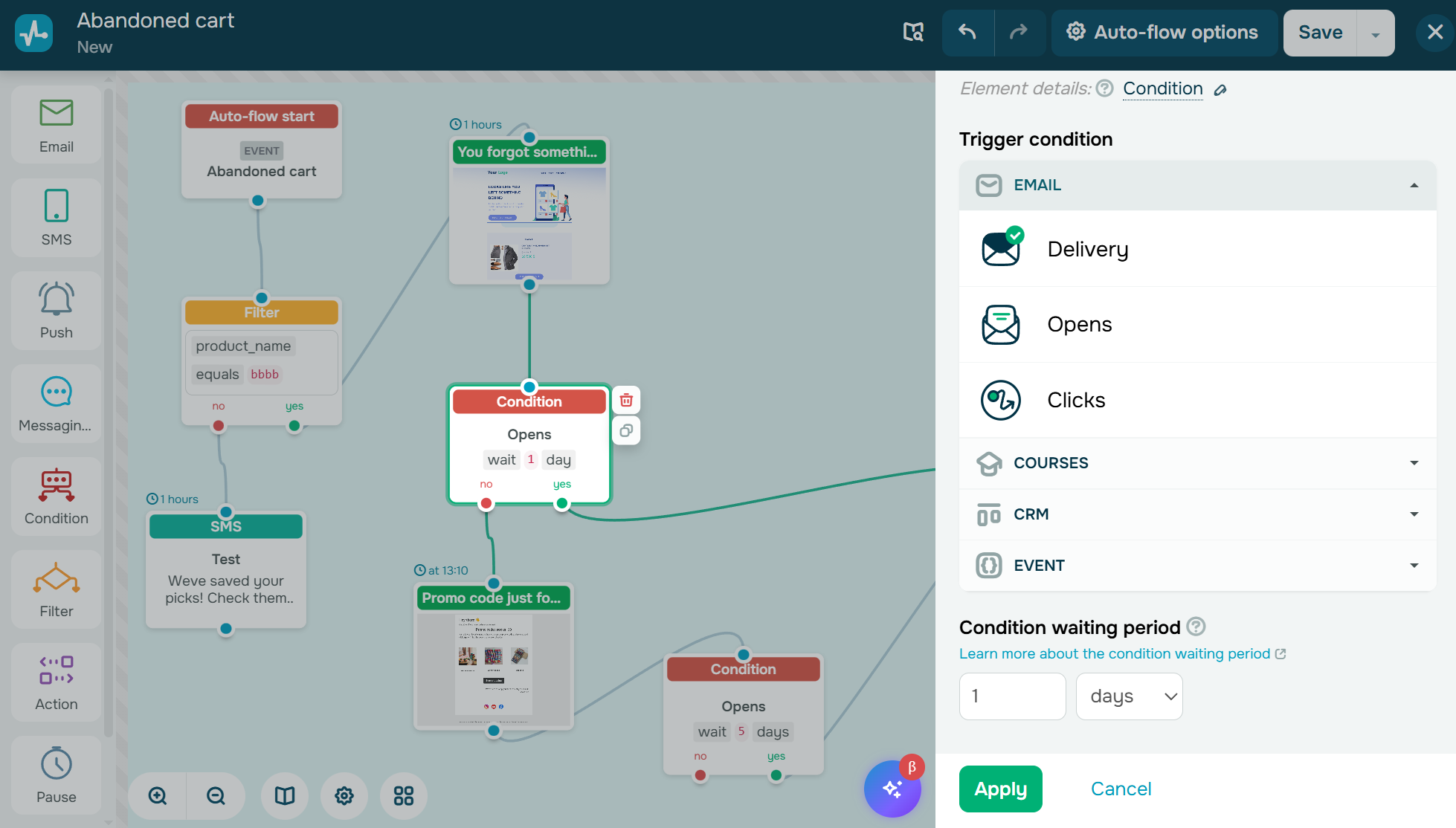The width and height of the screenshot is (1456, 828).
Task: Select the Action element in the sidebar
Action: pyautogui.click(x=55, y=682)
